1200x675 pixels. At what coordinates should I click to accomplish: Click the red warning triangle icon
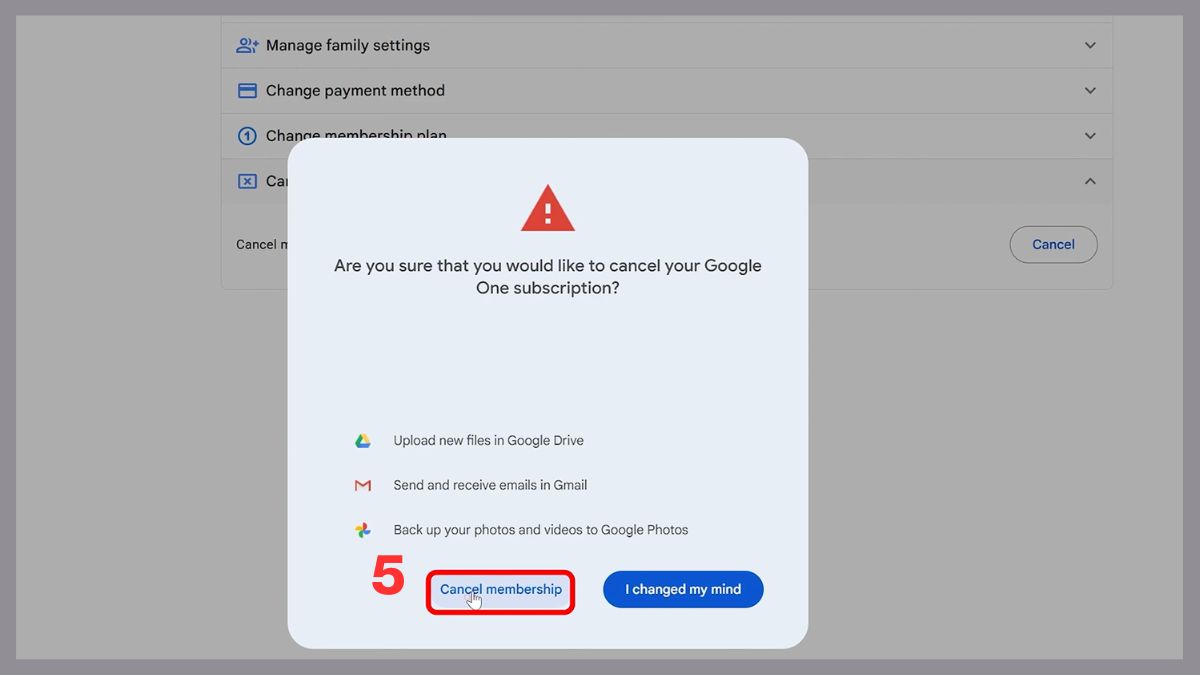pyautogui.click(x=548, y=208)
